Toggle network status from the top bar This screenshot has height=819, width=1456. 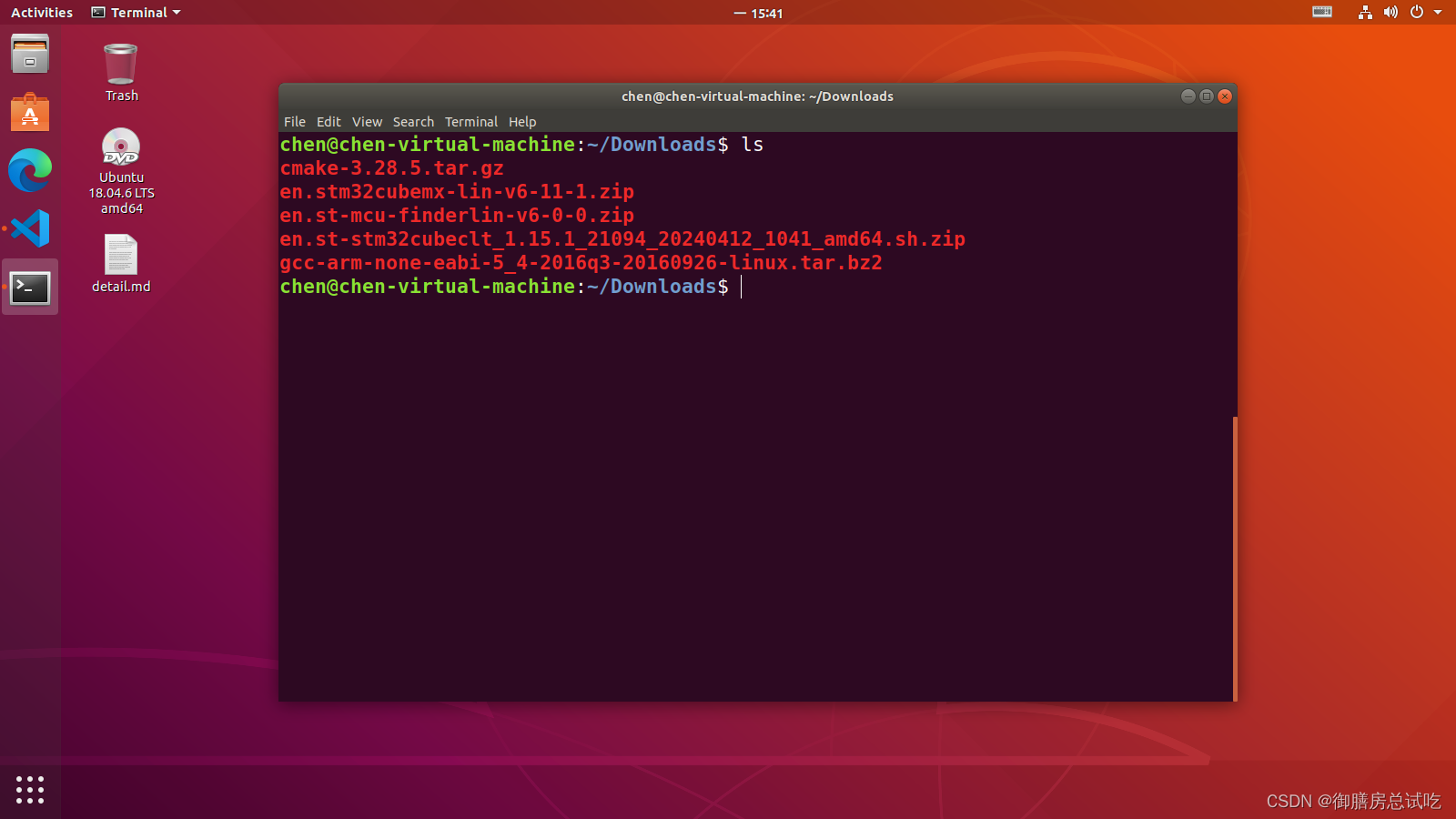click(1366, 13)
